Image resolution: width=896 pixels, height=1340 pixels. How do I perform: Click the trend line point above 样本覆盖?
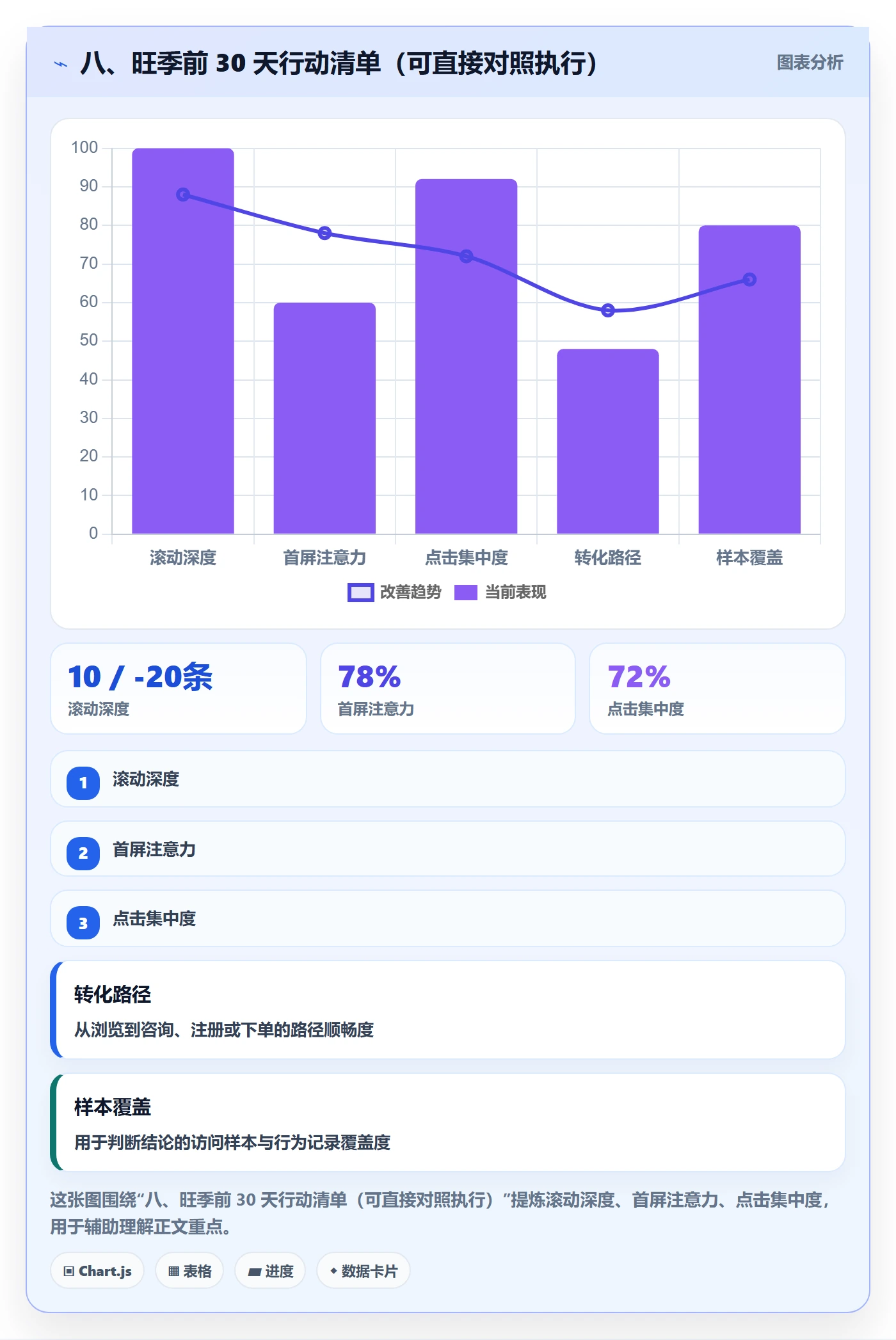click(x=749, y=280)
